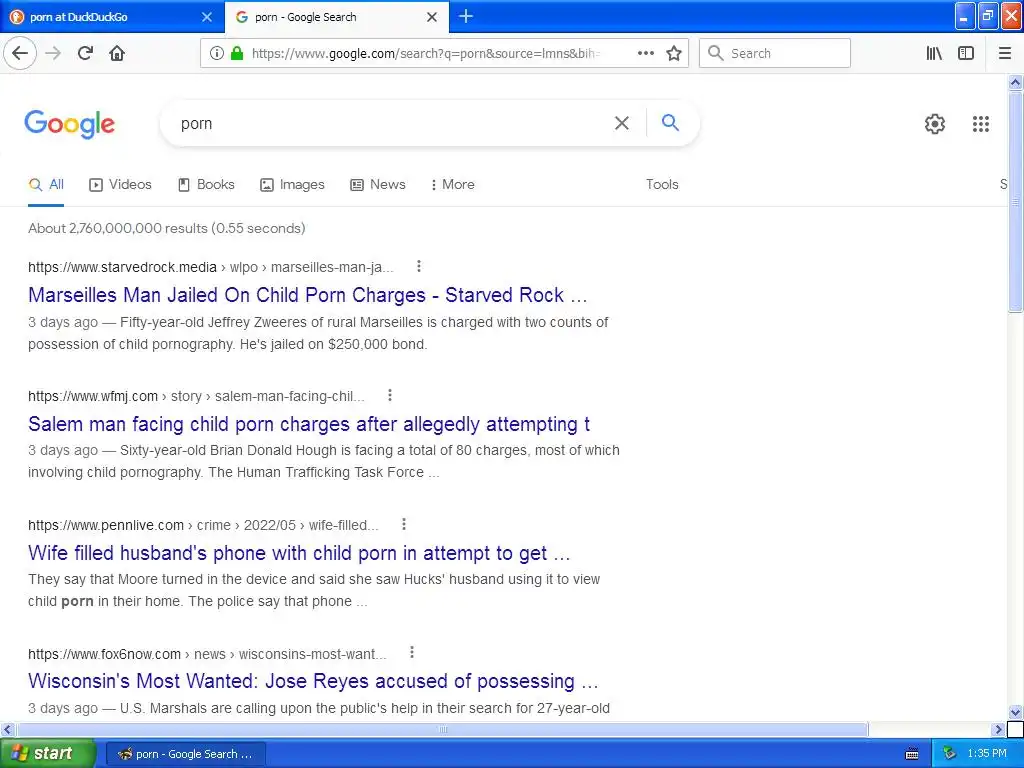Open a new tab with the plus button

[466, 16]
